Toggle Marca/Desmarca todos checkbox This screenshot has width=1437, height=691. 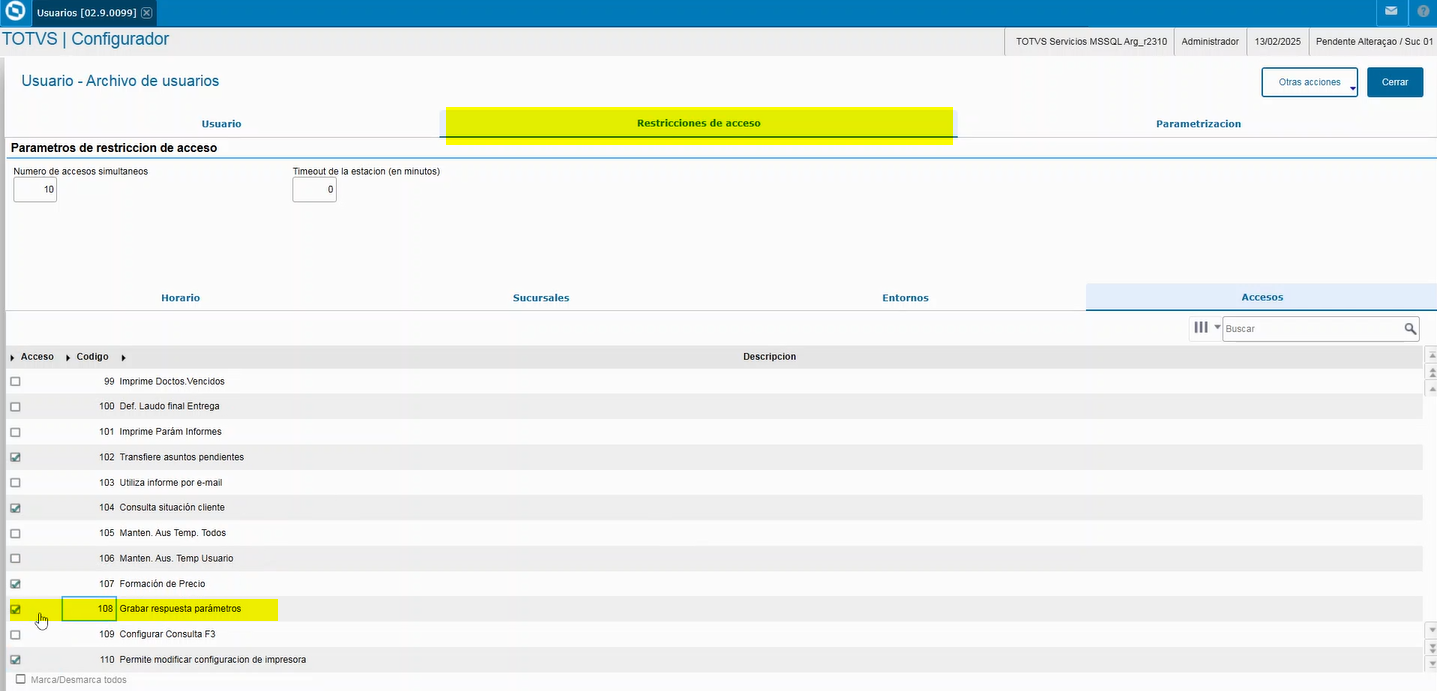(x=21, y=680)
